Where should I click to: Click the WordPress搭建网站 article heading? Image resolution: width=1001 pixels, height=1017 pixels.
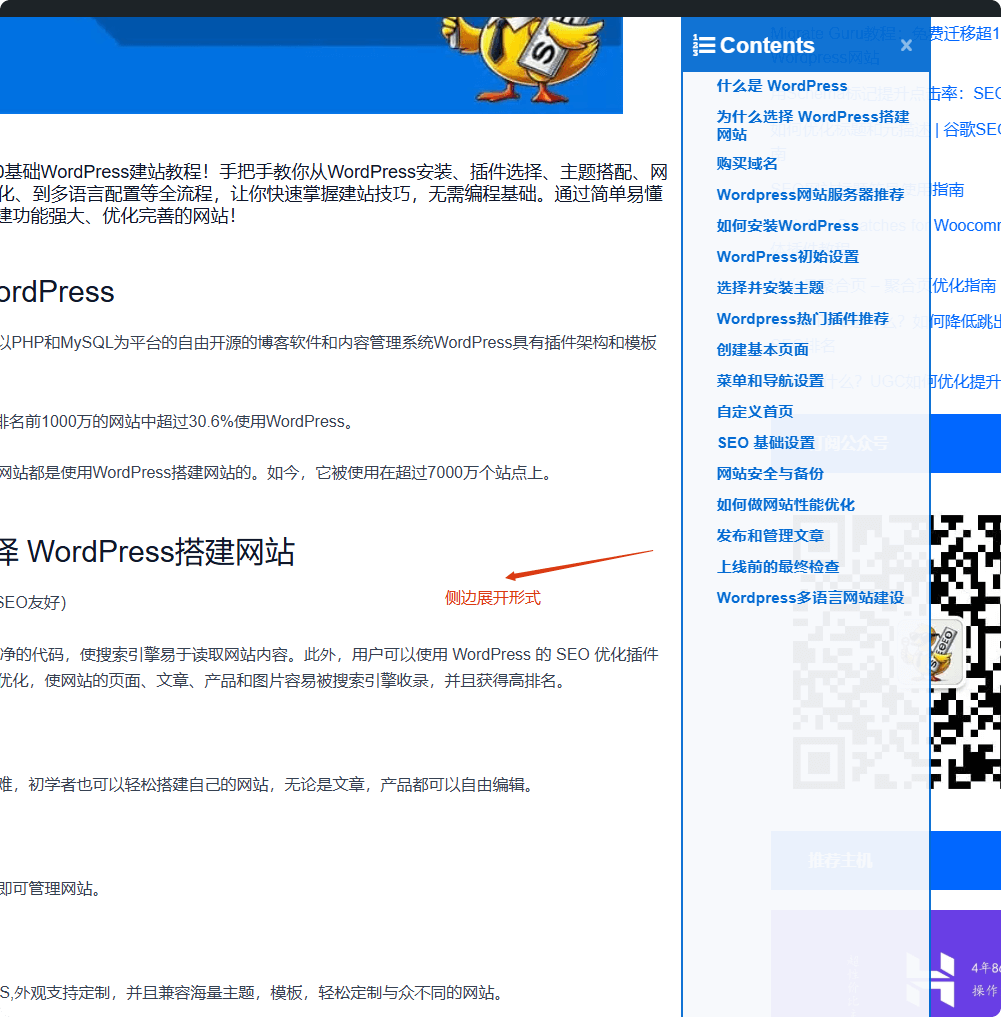(147, 553)
